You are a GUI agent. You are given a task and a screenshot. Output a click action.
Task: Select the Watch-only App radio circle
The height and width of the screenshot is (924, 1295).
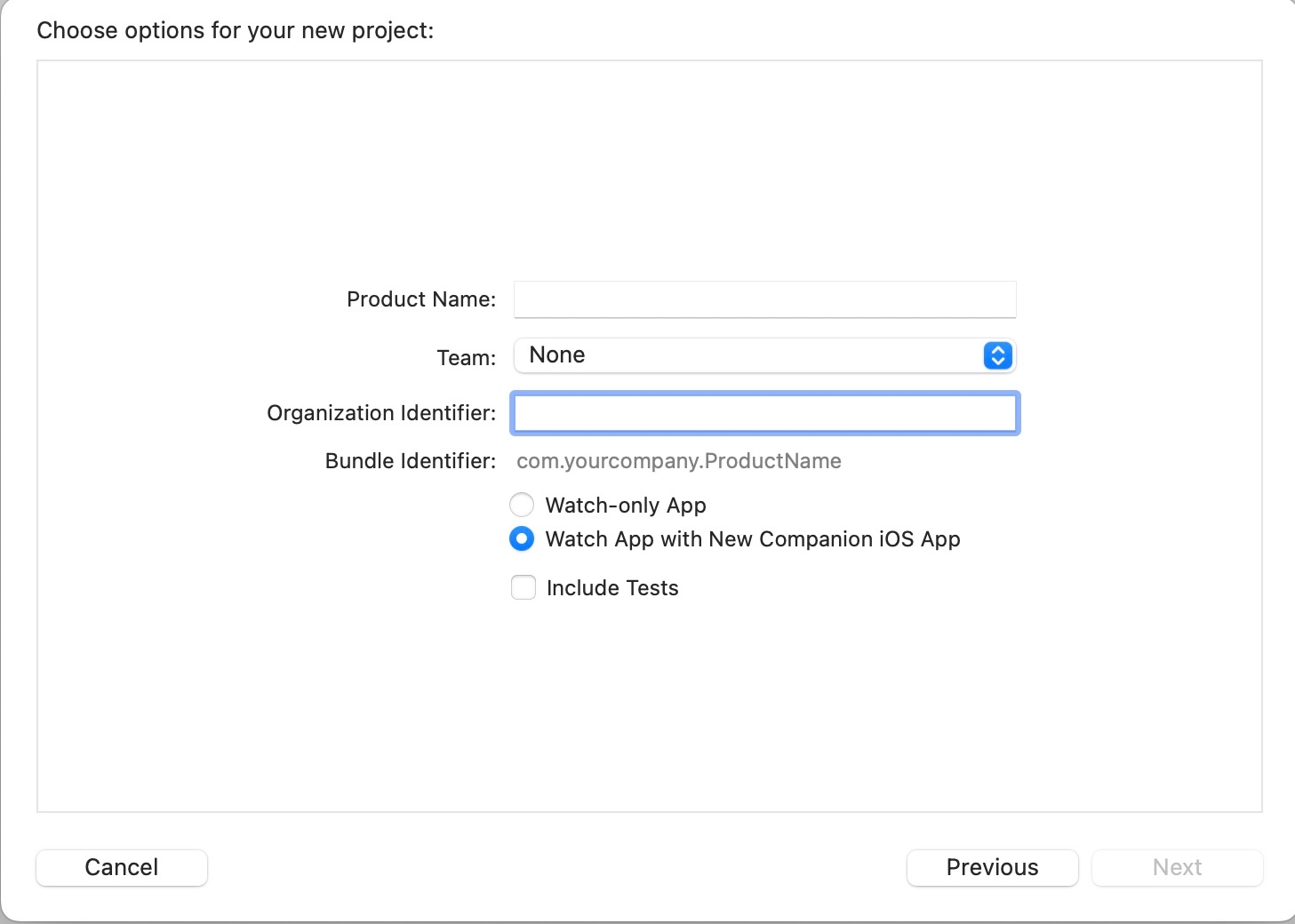(522, 505)
